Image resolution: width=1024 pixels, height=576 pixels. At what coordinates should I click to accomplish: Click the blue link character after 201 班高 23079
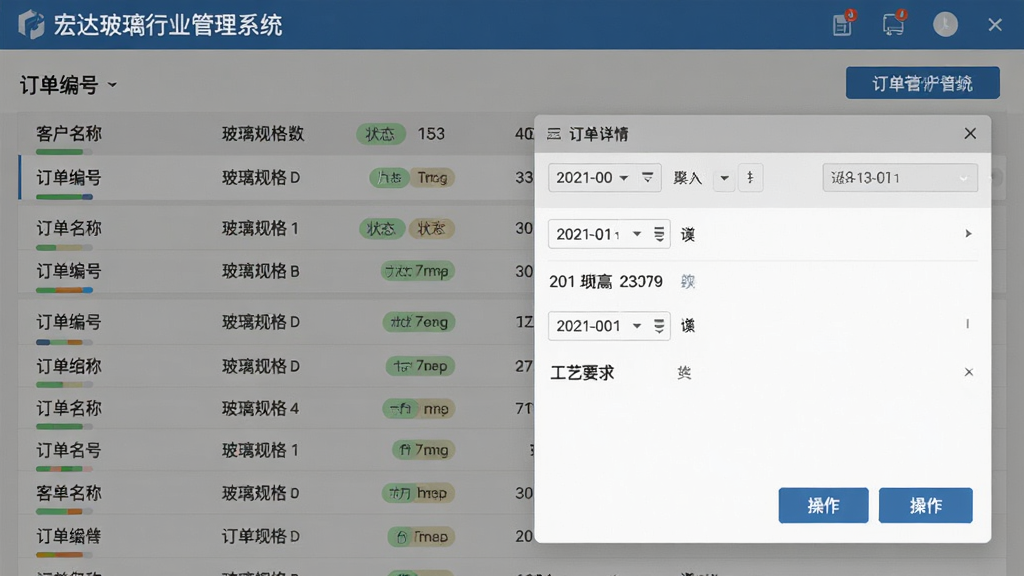[688, 281]
